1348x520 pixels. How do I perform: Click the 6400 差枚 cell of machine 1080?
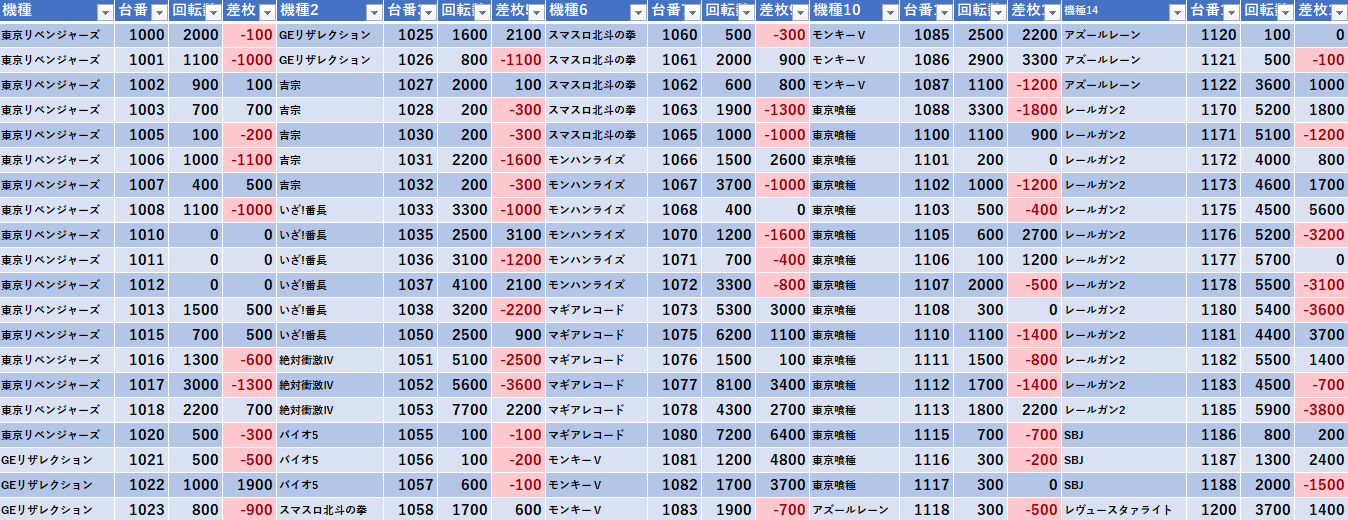(x=782, y=435)
